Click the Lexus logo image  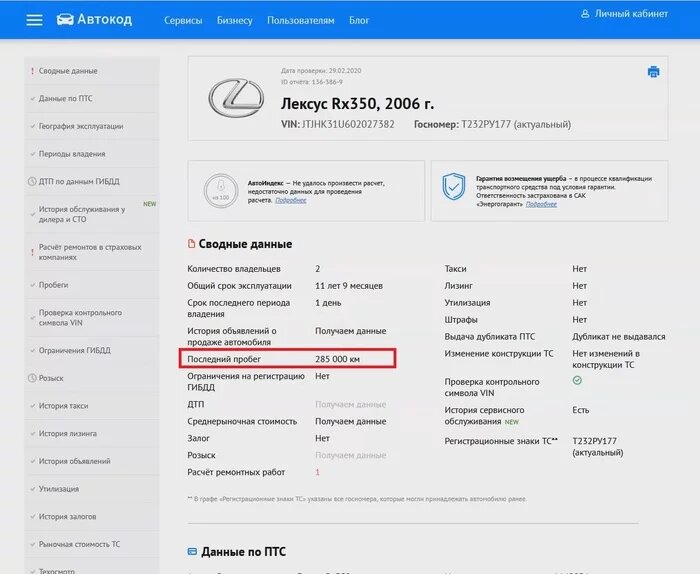pyautogui.click(x=236, y=98)
